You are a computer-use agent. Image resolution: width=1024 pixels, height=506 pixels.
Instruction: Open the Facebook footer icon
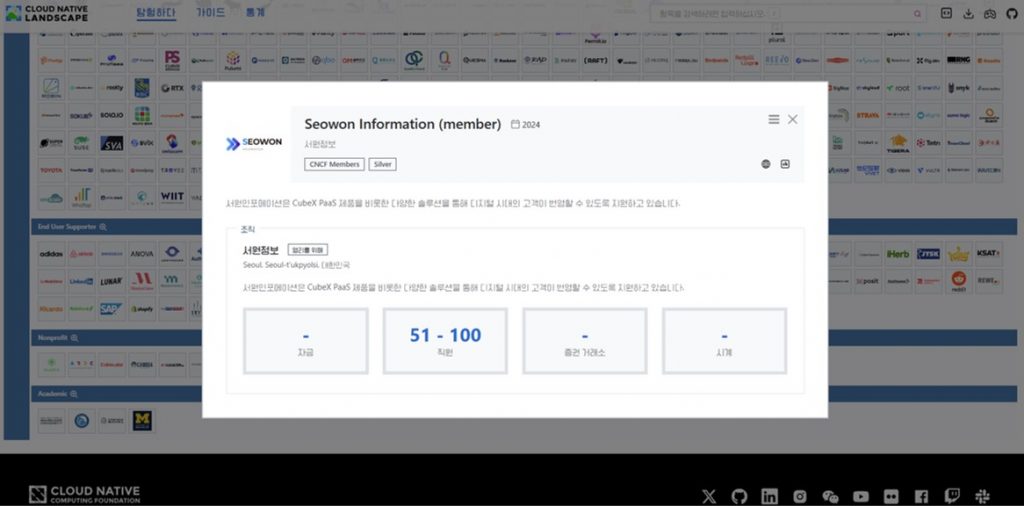point(921,497)
